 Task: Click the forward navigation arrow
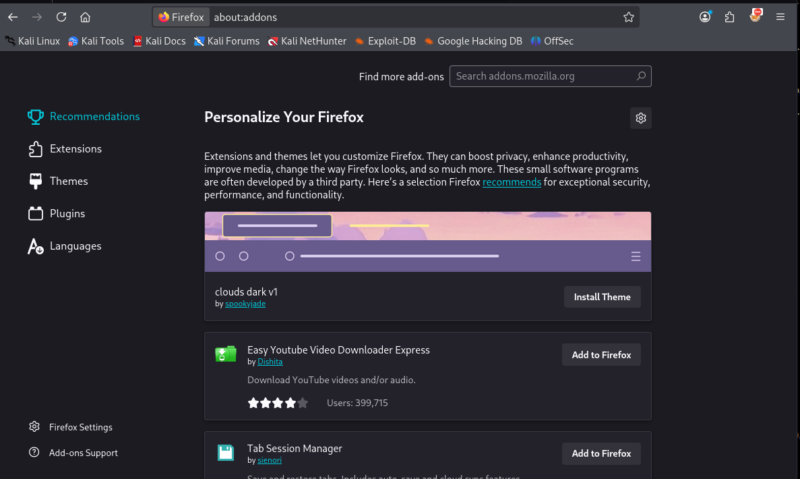click(37, 17)
